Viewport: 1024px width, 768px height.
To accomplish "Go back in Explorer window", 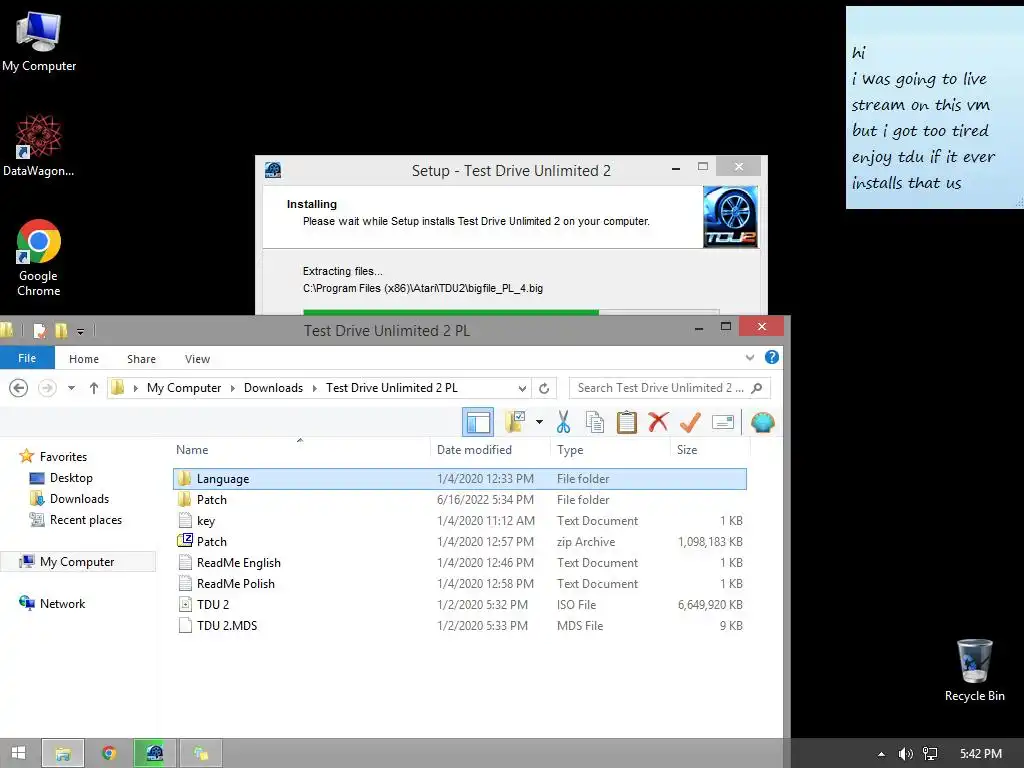I will tap(18, 388).
